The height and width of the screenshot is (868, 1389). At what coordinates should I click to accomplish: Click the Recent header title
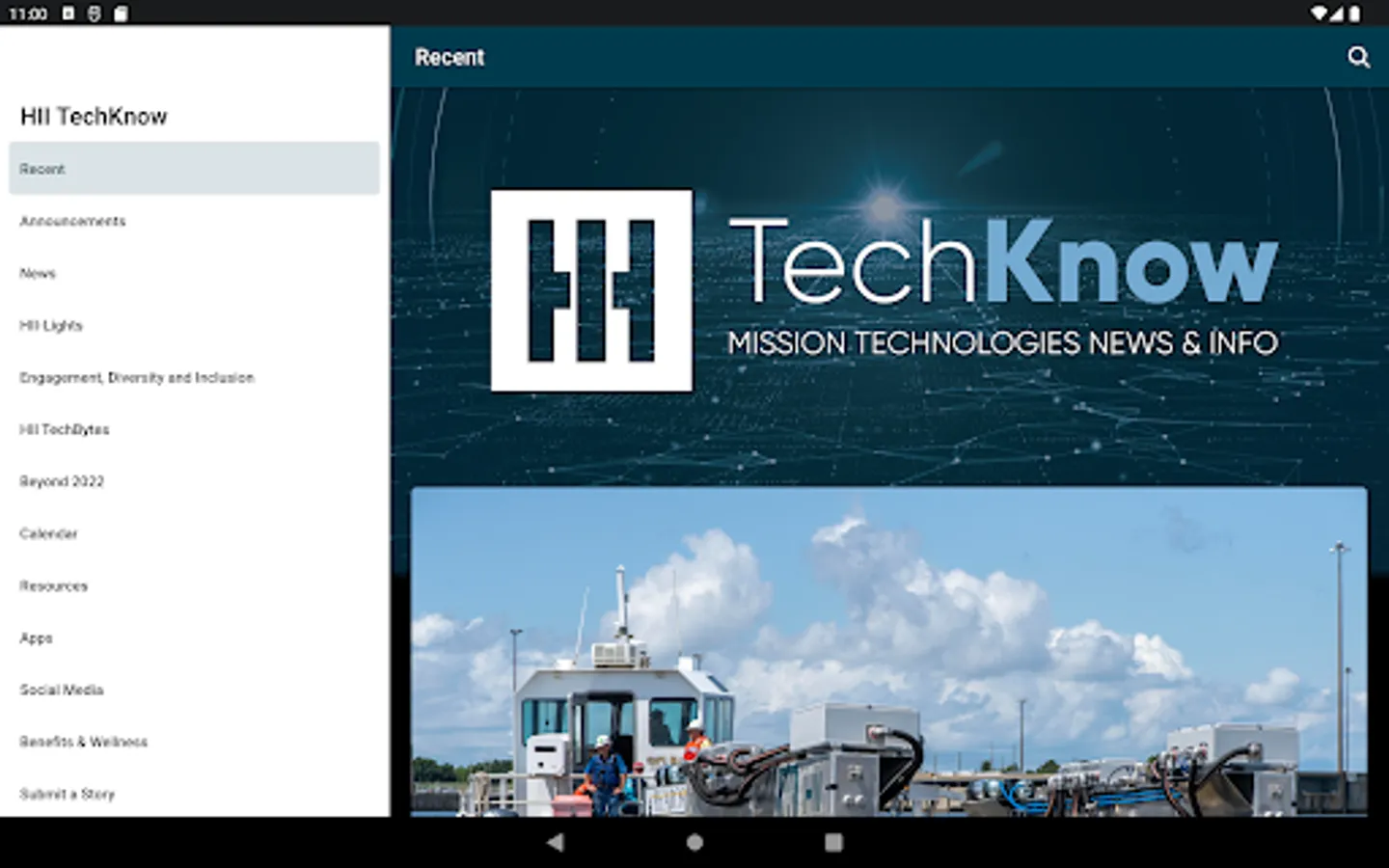449,58
